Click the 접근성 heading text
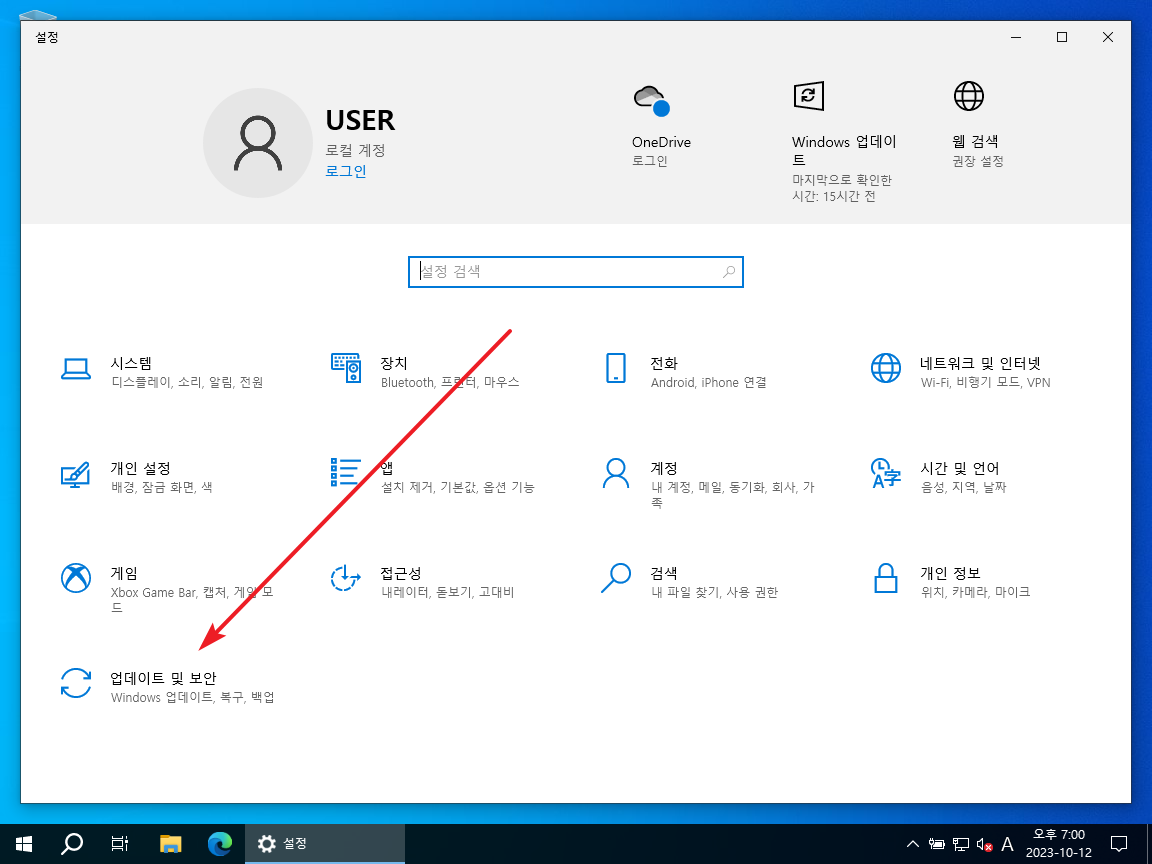 pos(400,573)
